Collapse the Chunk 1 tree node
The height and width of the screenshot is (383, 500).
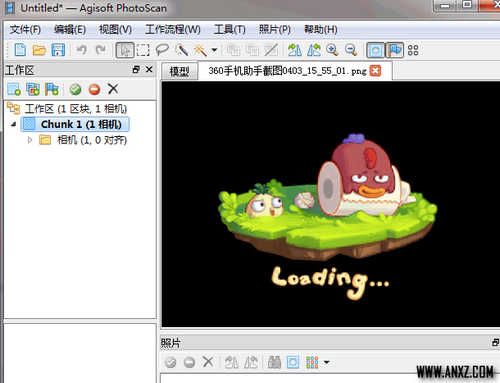tap(13, 124)
